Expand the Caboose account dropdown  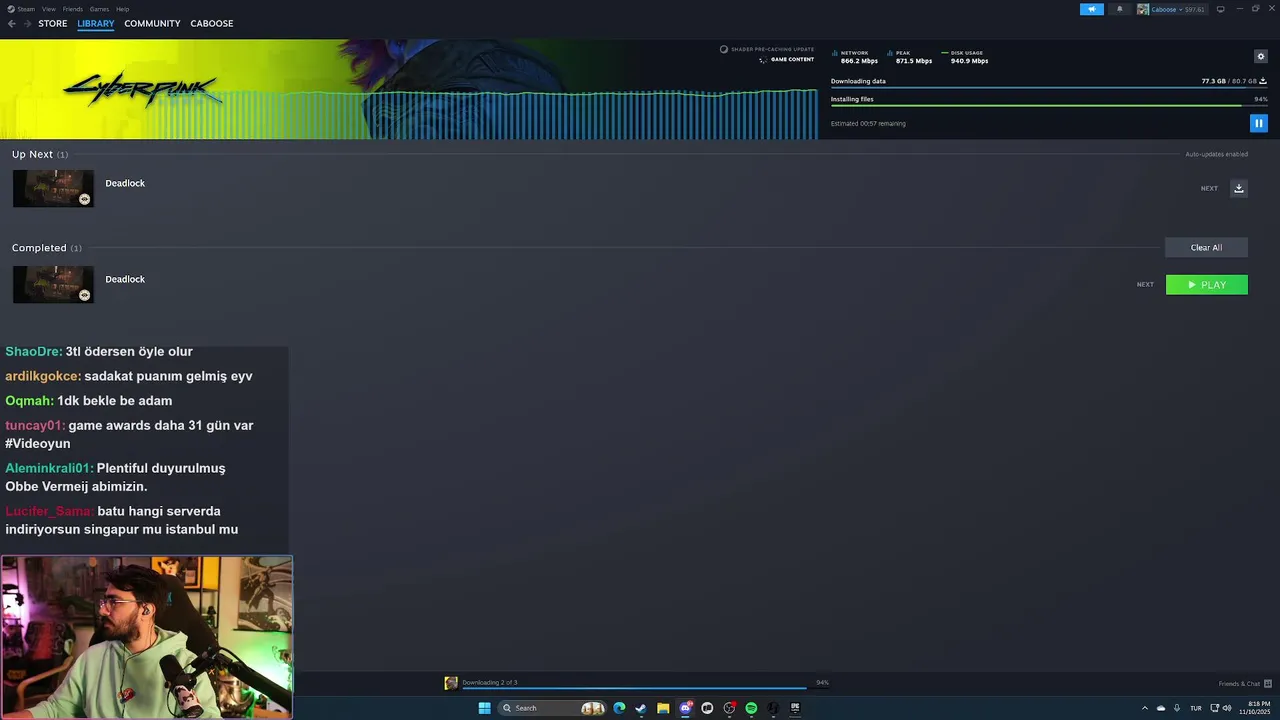[1171, 9]
